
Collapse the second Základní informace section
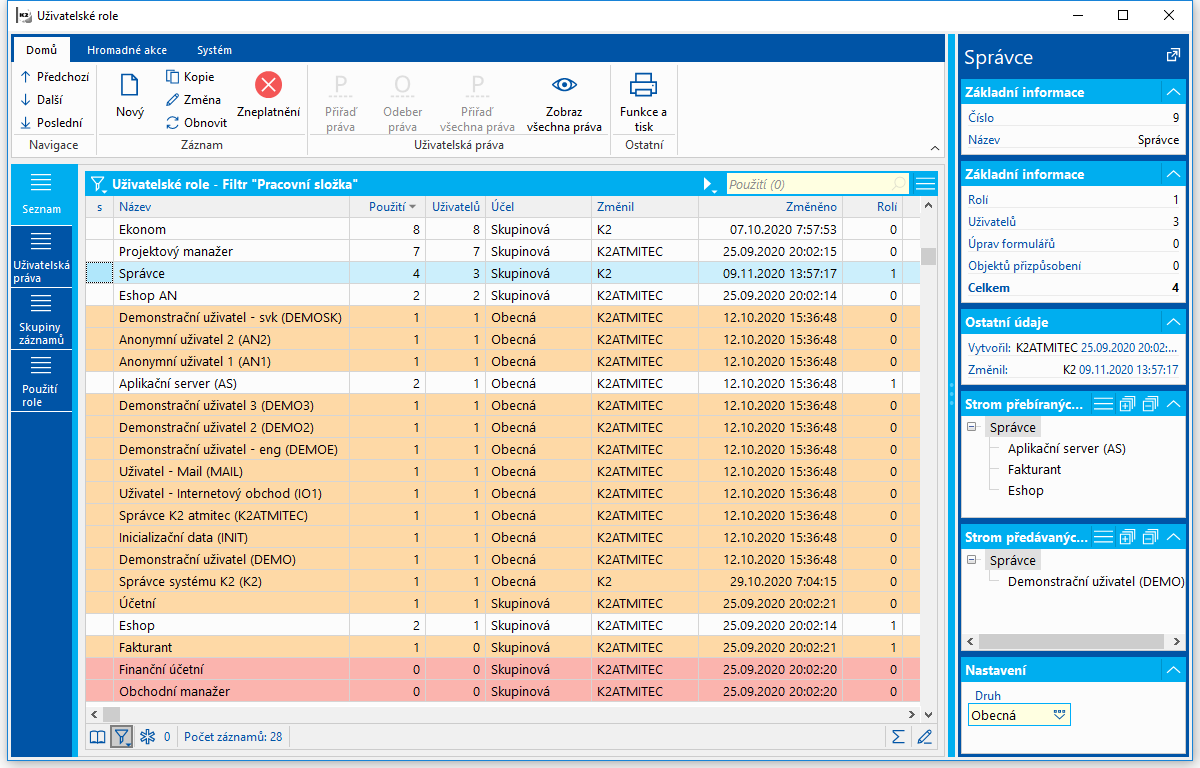tap(1173, 174)
